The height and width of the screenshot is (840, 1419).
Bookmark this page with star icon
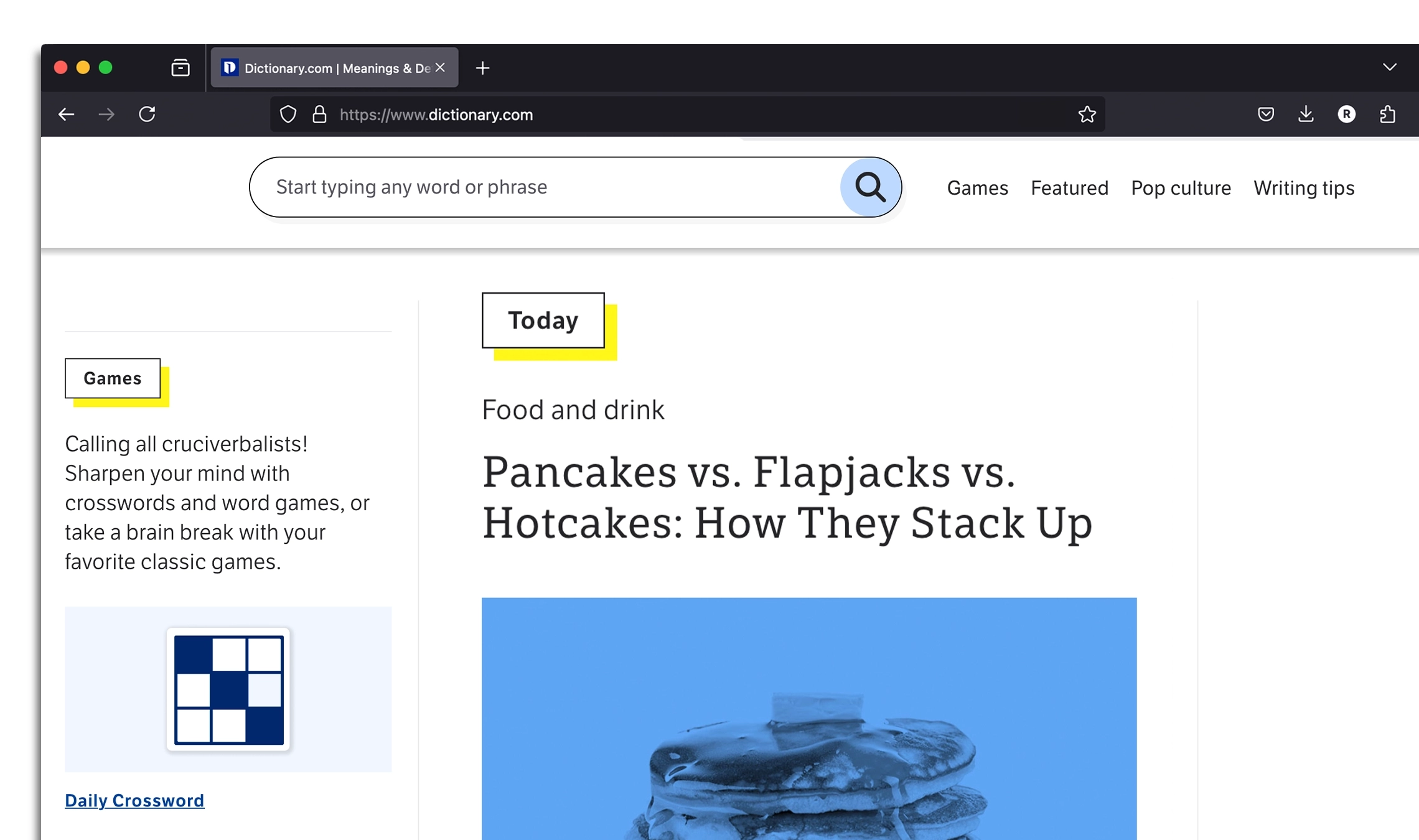pos(1087,114)
